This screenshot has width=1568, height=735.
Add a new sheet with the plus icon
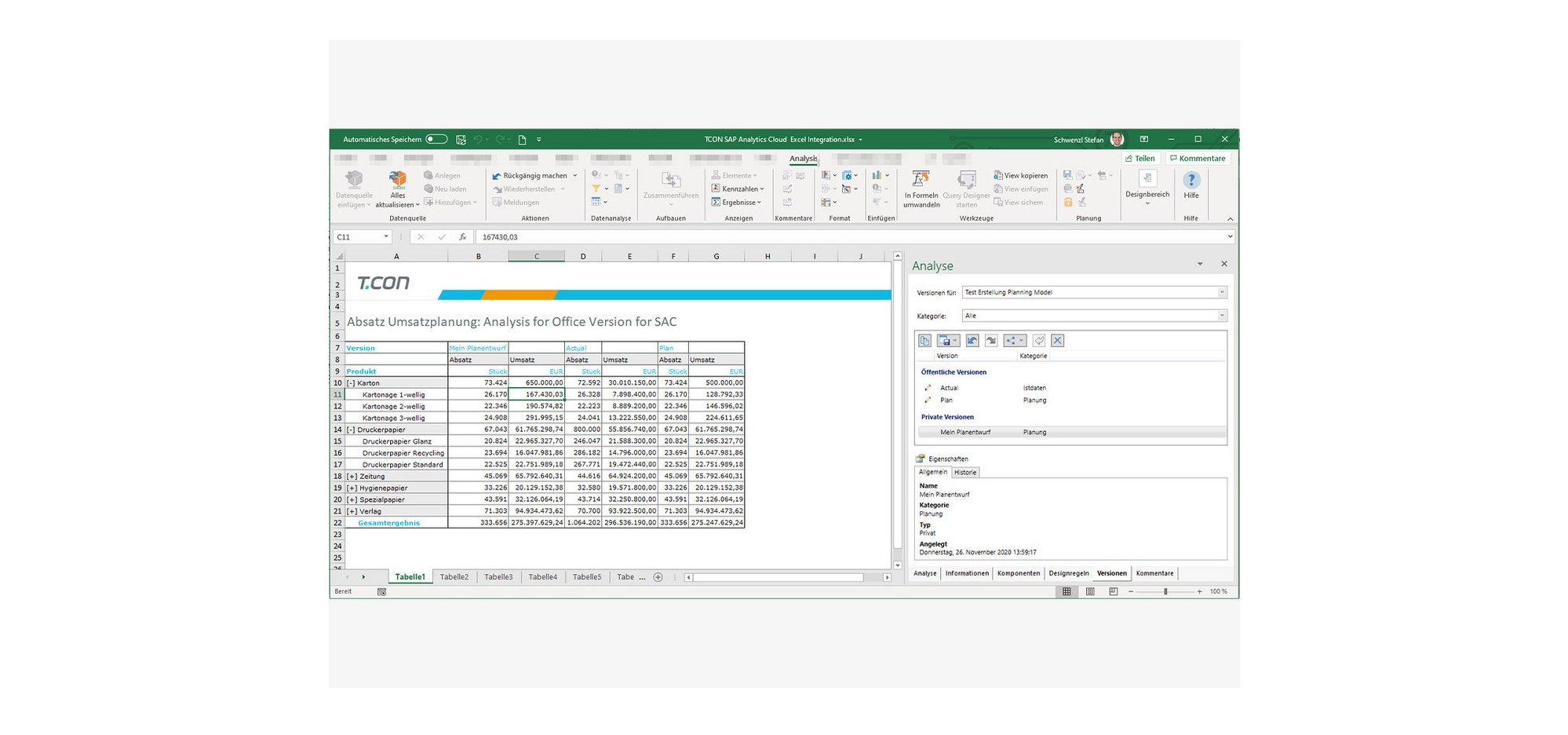tap(658, 577)
